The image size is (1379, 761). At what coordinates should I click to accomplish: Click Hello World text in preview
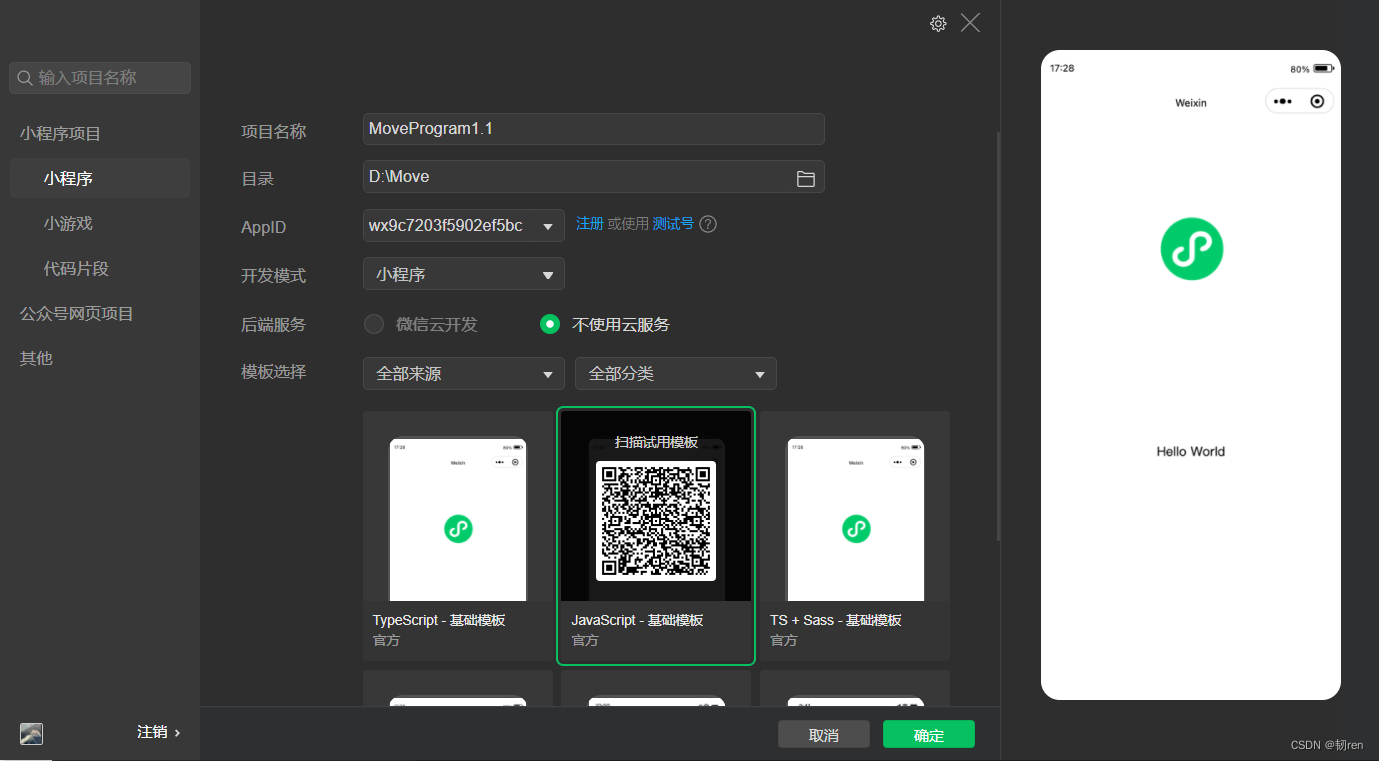pos(1191,451)
